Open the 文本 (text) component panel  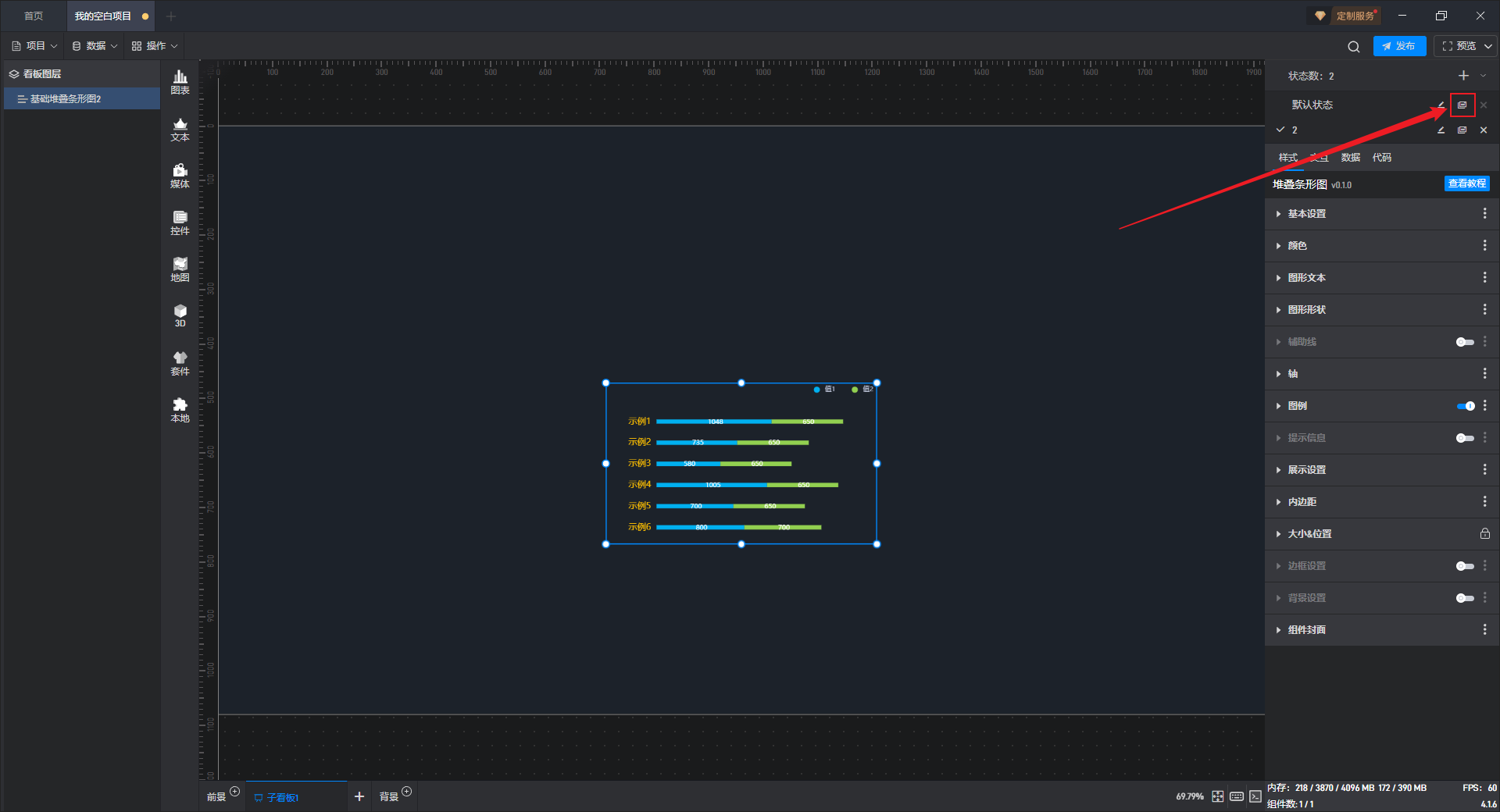tap(180, 129)
